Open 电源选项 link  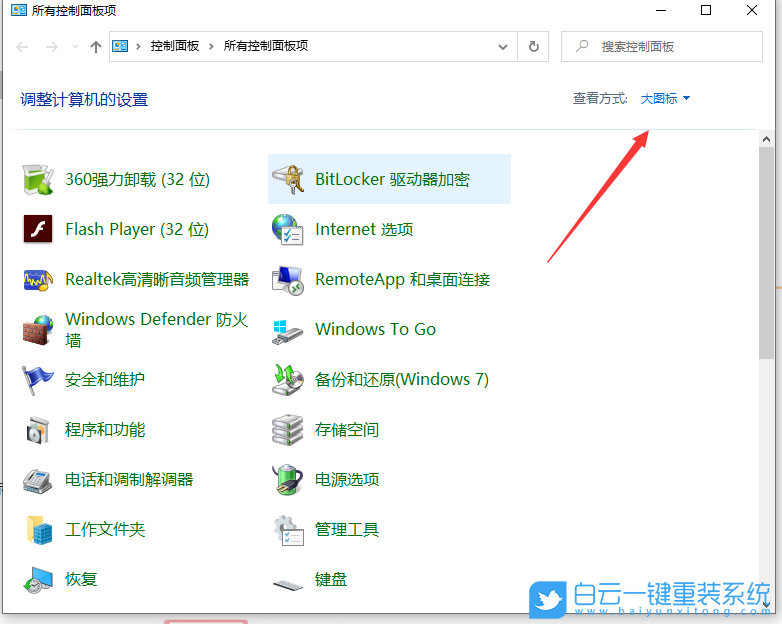coord(347,479)
